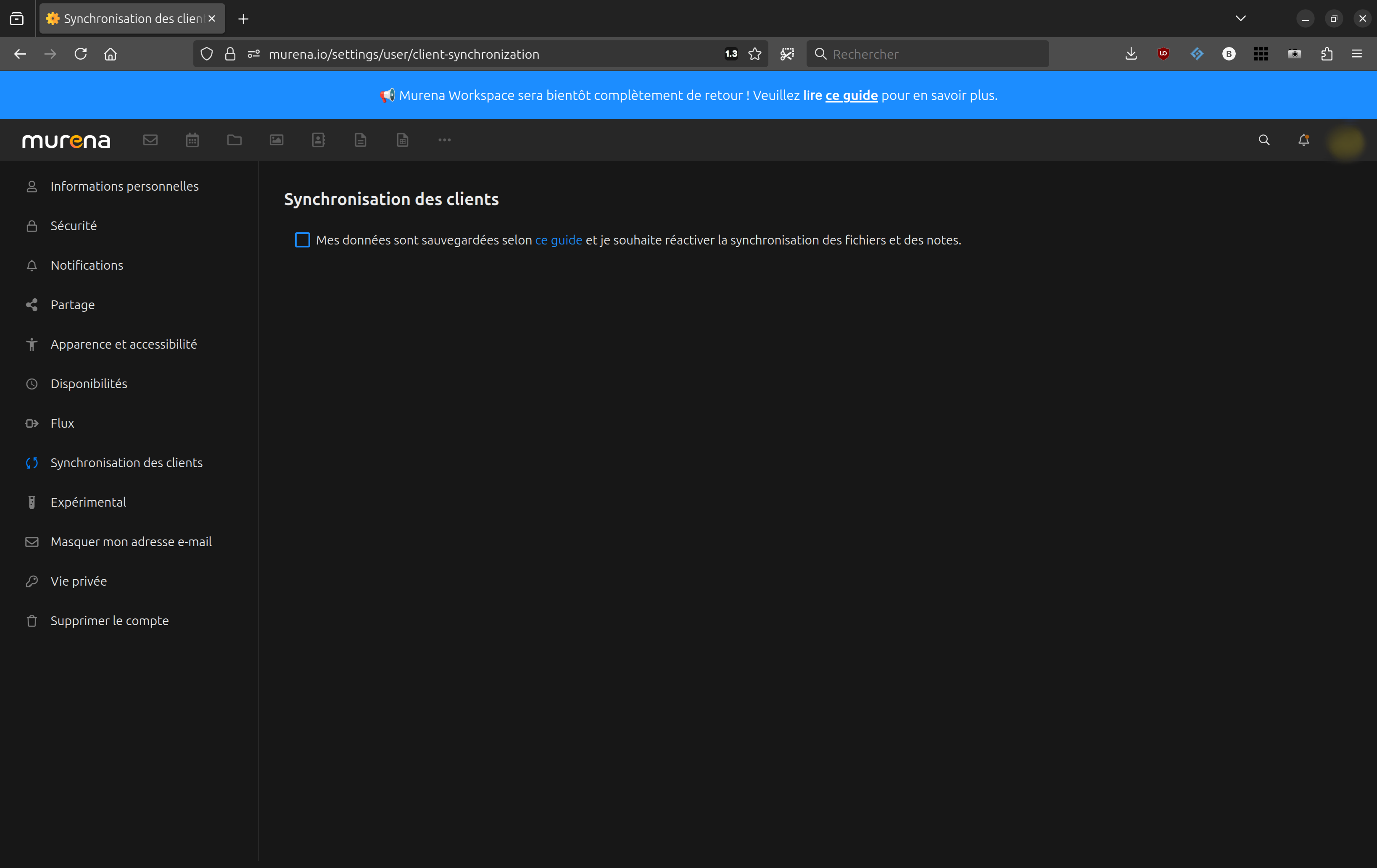The height and width of the screenshot is (868, 1377).
Task: Click the blue diamond extension icon
Action: coord(1197,54)
